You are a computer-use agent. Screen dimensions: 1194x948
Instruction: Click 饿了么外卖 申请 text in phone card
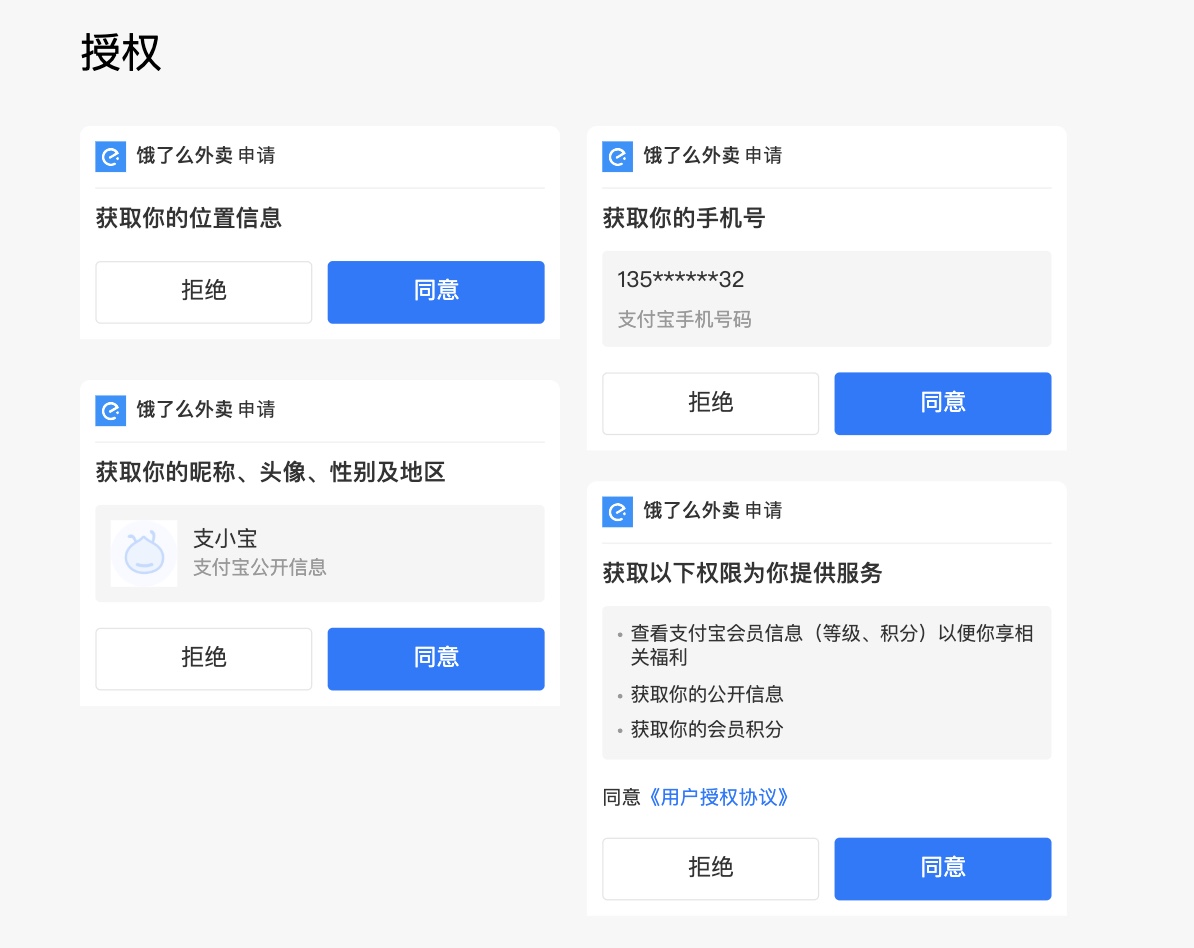[713, 155]
